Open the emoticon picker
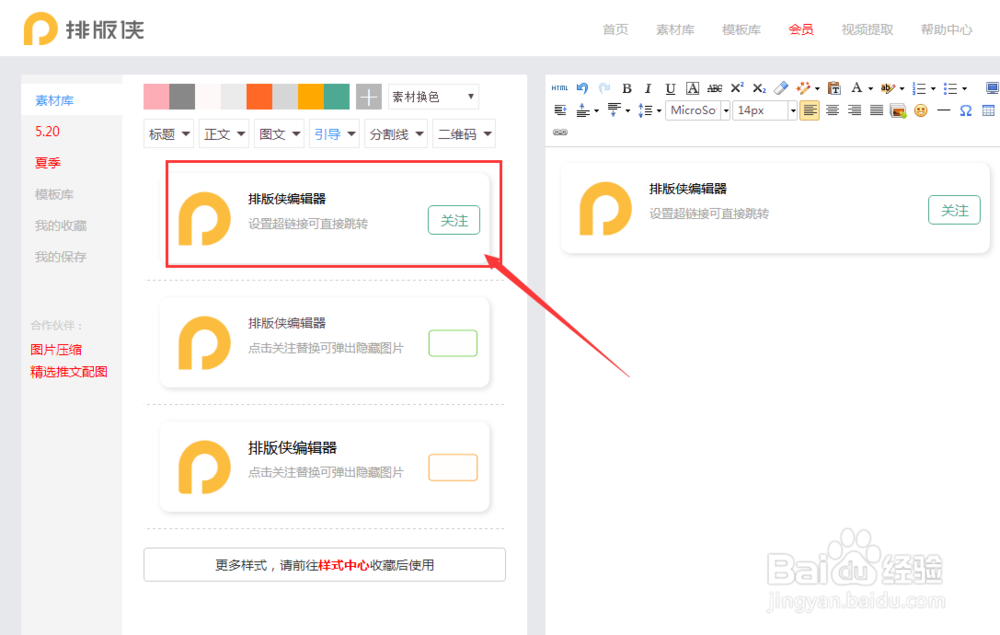The width and height of the screenshot is (1000, 635). (x=921, y=111)
